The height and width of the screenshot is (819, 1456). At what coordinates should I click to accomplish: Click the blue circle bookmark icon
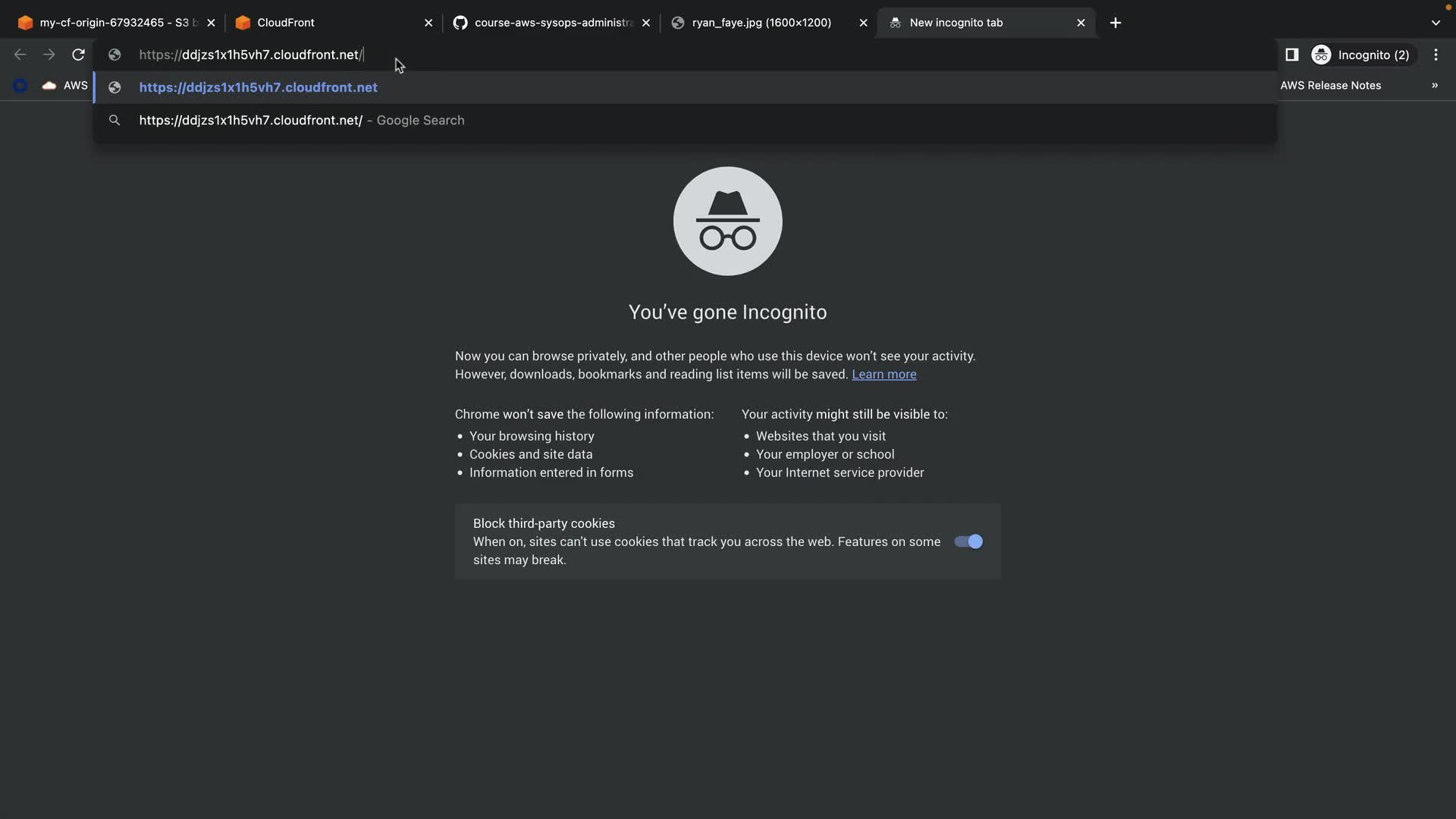coord(20,86)
